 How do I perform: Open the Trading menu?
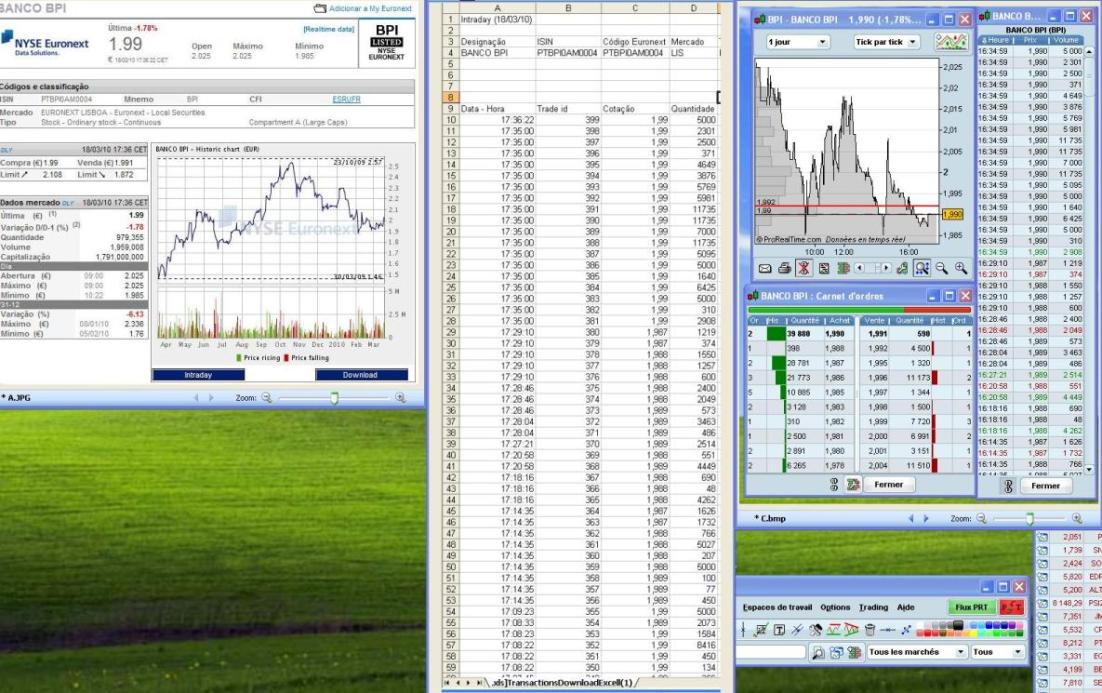tap(873, 607)
